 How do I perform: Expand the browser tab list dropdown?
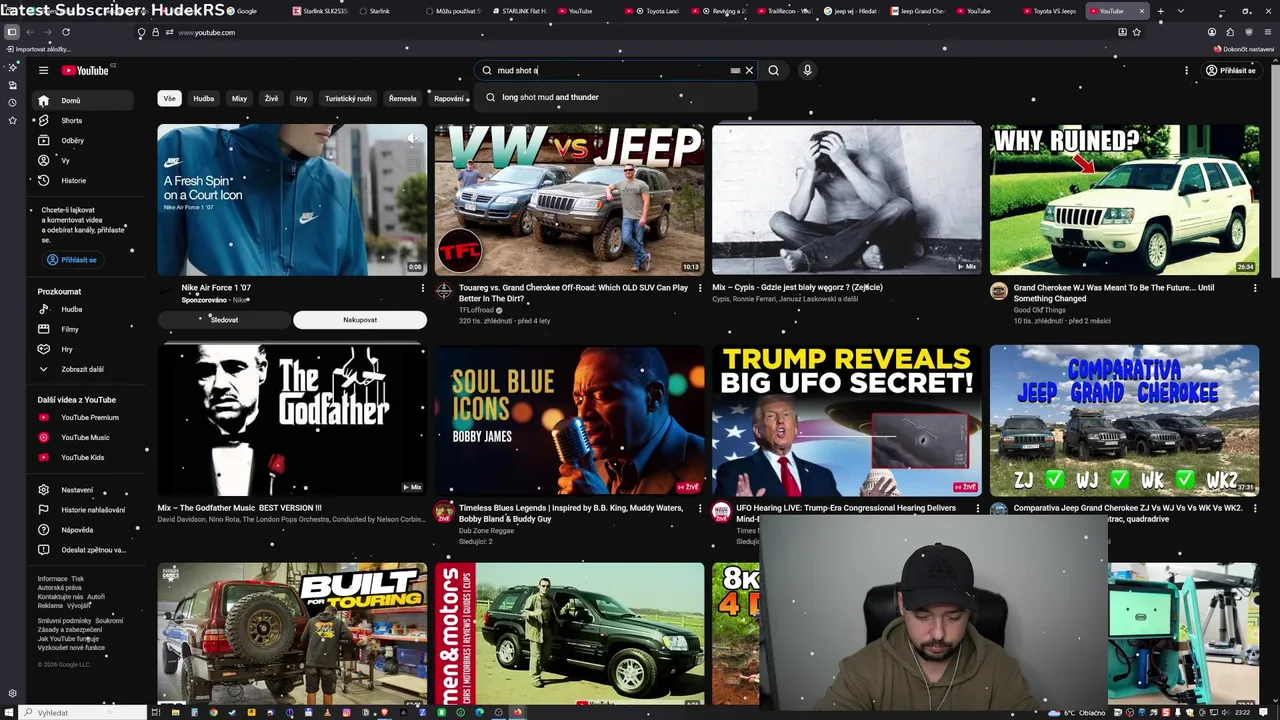click(x=1181, y=11)
